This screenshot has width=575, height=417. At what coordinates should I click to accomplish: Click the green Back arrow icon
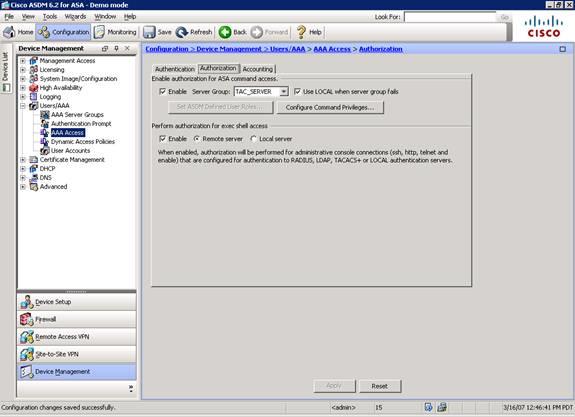tap(225, 32)
